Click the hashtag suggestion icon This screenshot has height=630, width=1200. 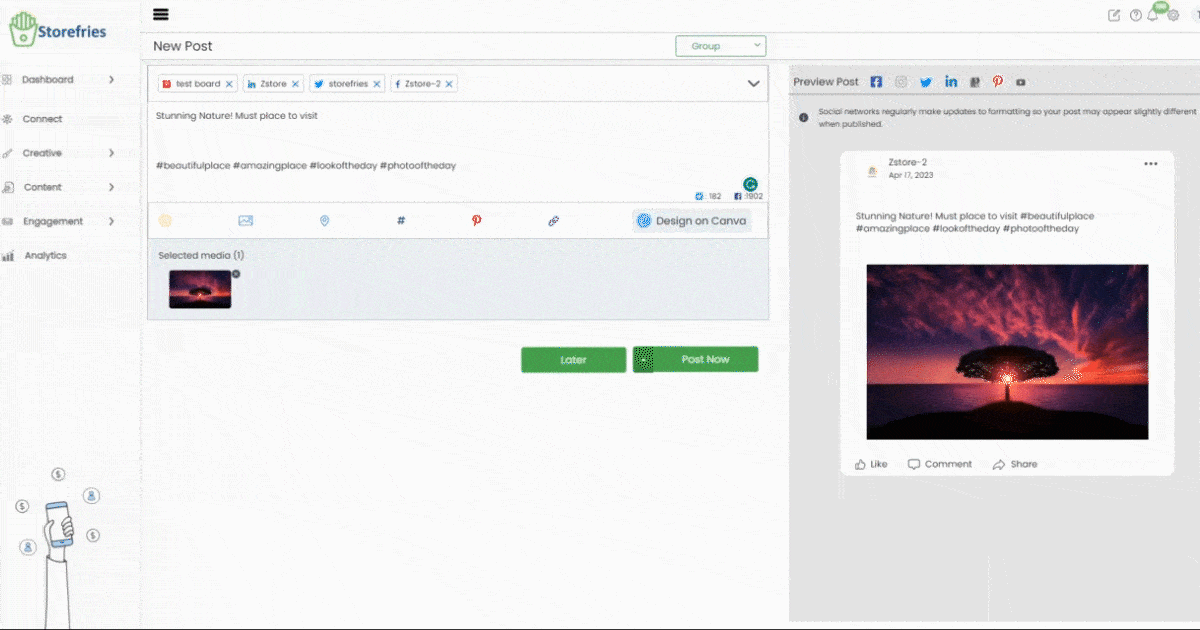[401, 221]
